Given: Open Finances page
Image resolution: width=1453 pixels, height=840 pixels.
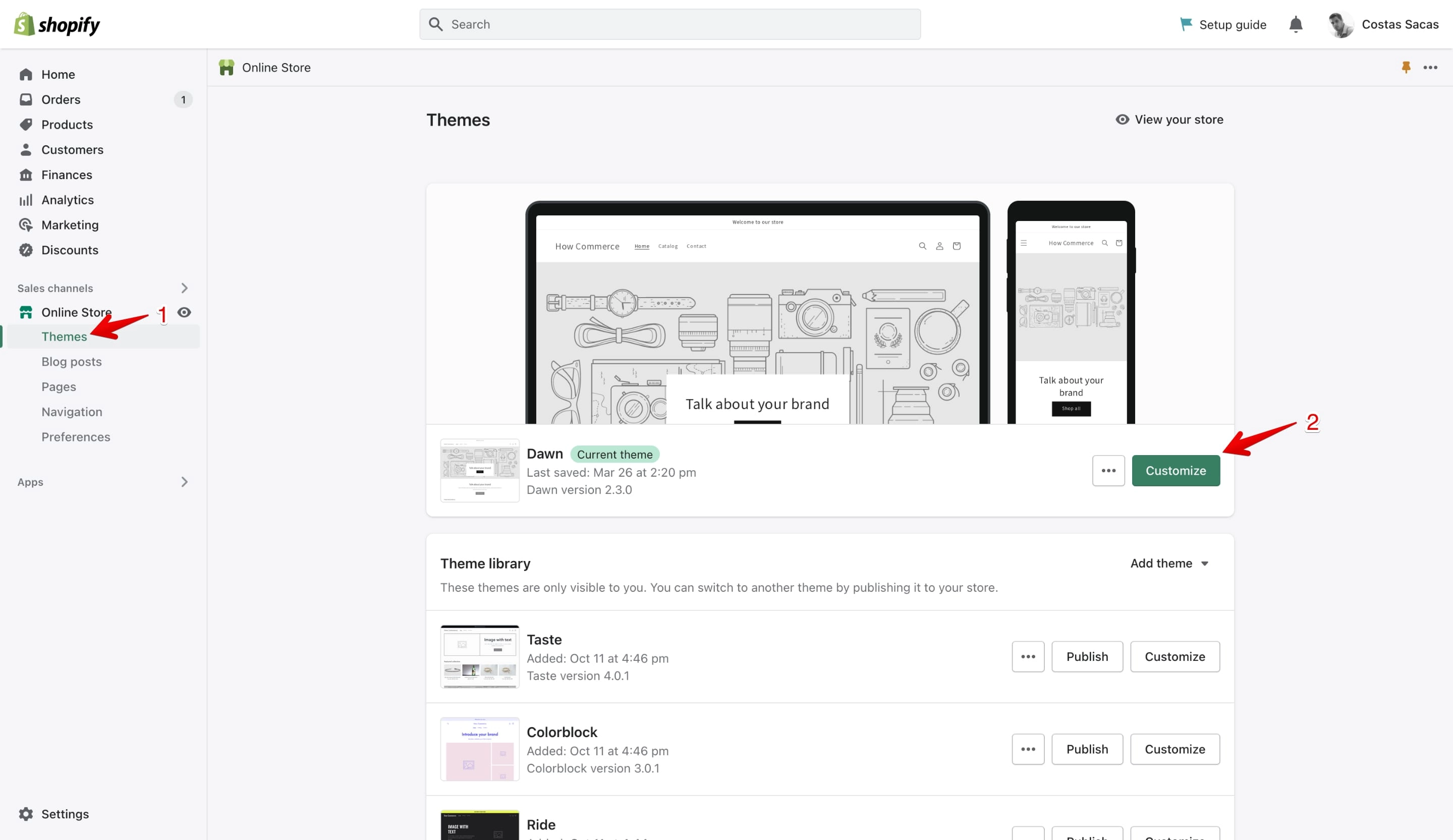Looking at the screenshot, I should tap(66, 175).
